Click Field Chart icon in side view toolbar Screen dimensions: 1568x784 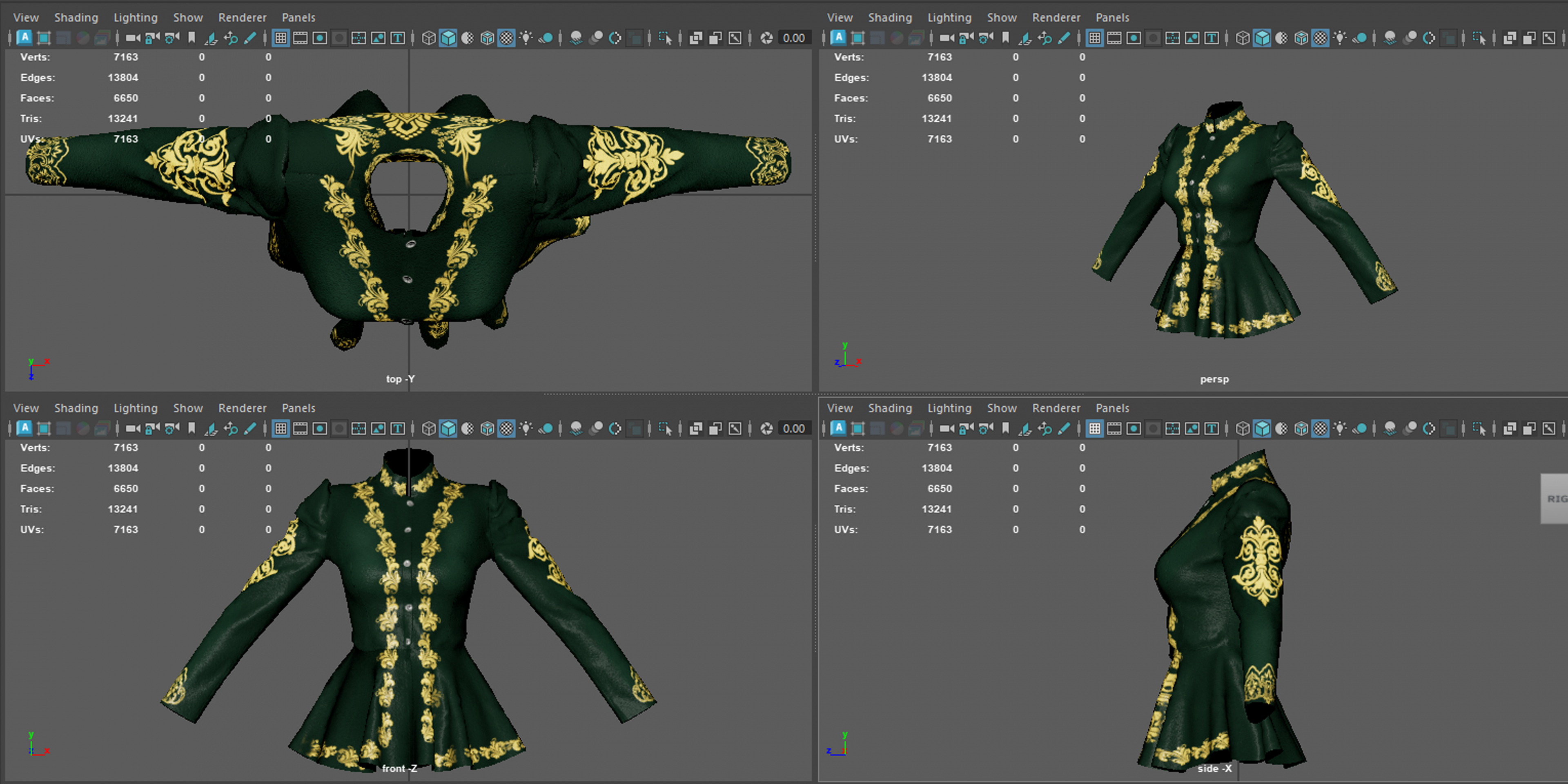(x=1172, y=428)
